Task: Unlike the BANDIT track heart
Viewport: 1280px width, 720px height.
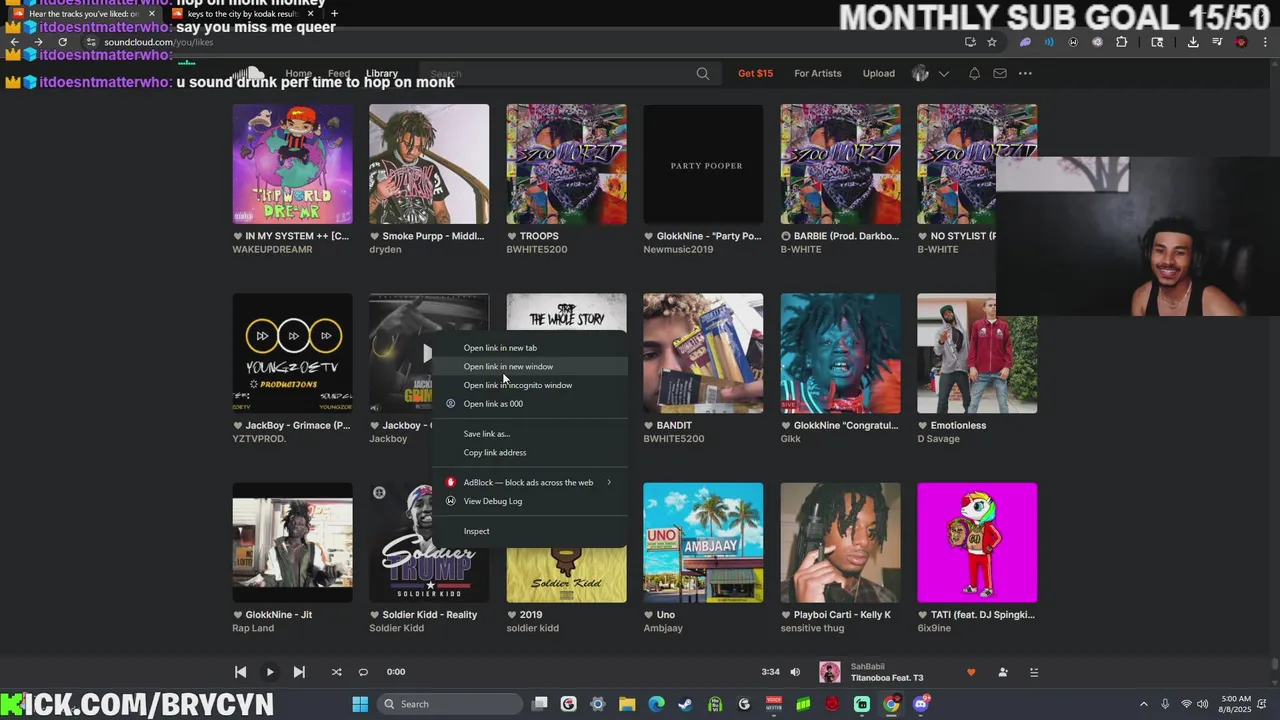Action: [649, 425]
